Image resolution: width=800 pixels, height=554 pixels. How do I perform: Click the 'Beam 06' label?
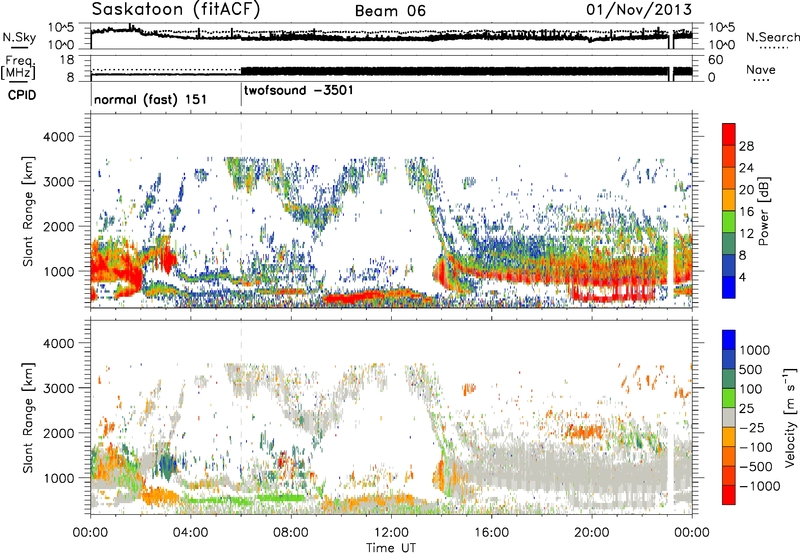(390, 11)
